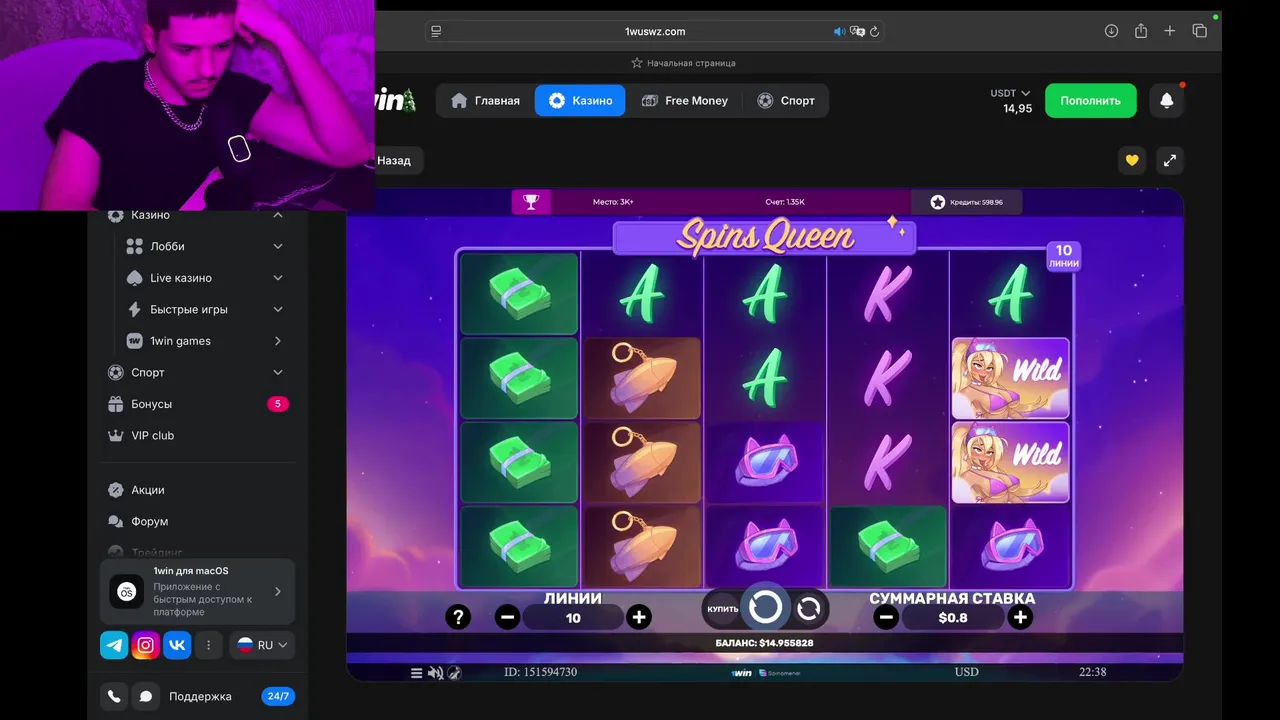Open the Начальная страница favorites bookmark
The image size is (1280, 720).
683,63
